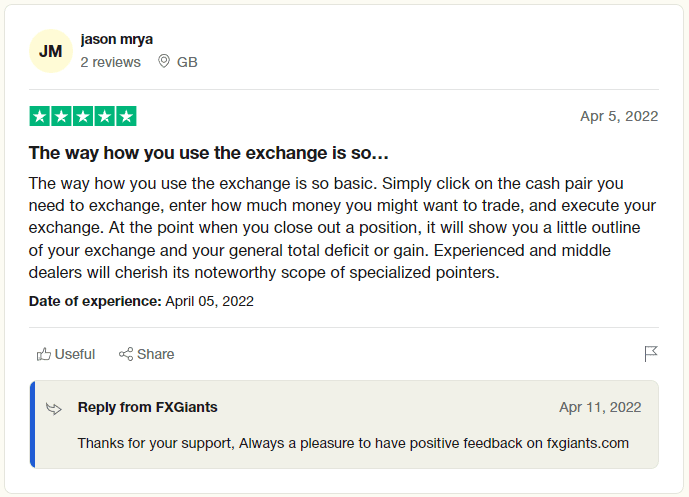Image resolution: width=689 pixels, height=497 pixels.
Task: Click the reply arrow icon
Action: (54, 409)
